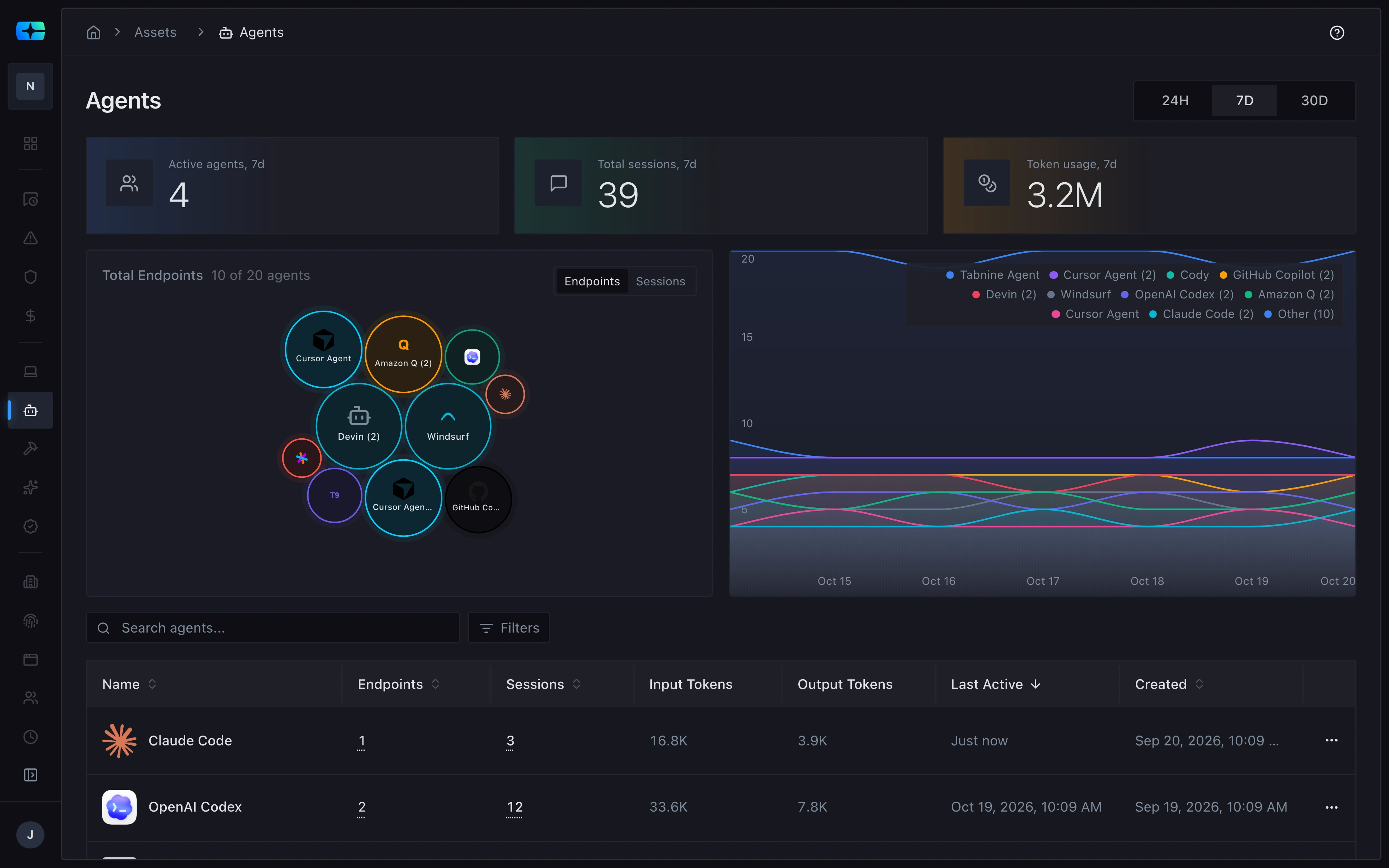The height and width of the screenshot is (868, 1389).
Task: Open the Agents robot icon in sidebar
Action: [x=30, y=410]
